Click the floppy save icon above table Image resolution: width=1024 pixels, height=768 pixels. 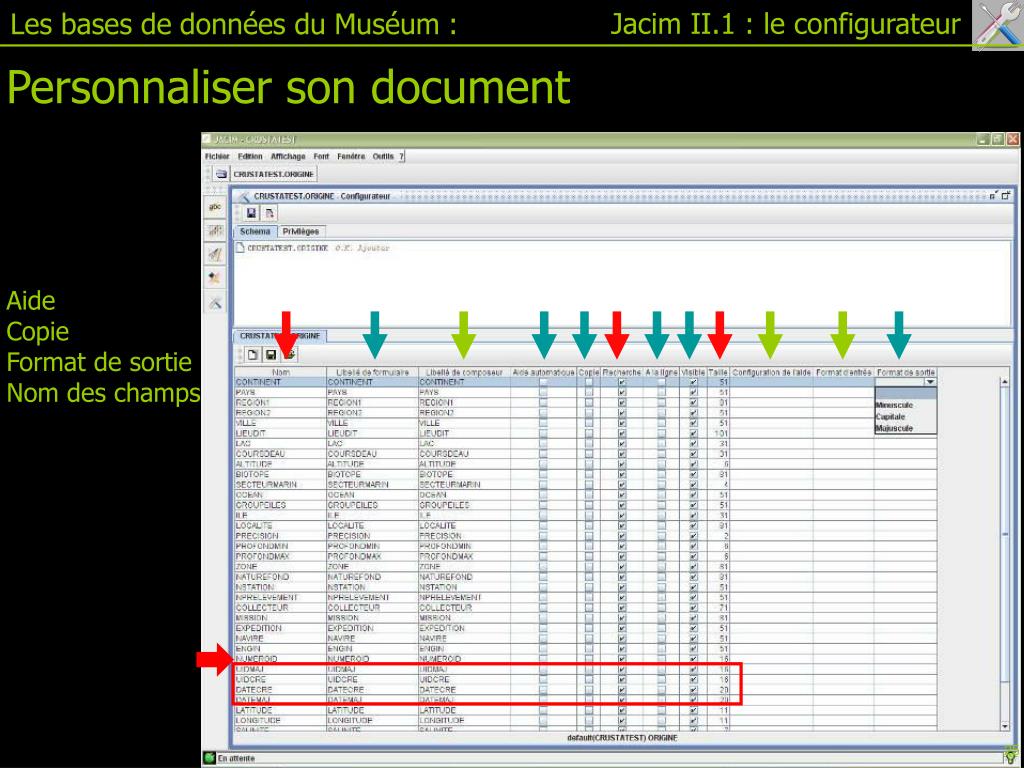pyautogui.click(x=270, y=355)
